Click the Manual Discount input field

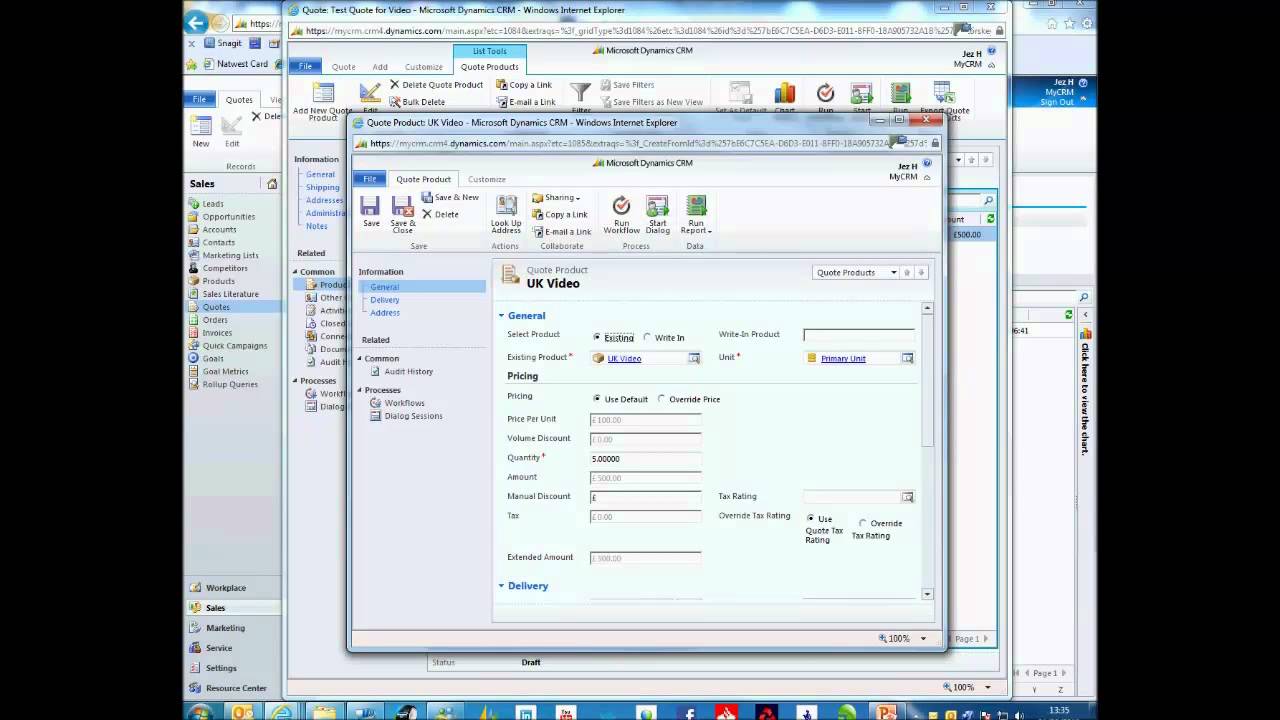(x=645, y=497)
